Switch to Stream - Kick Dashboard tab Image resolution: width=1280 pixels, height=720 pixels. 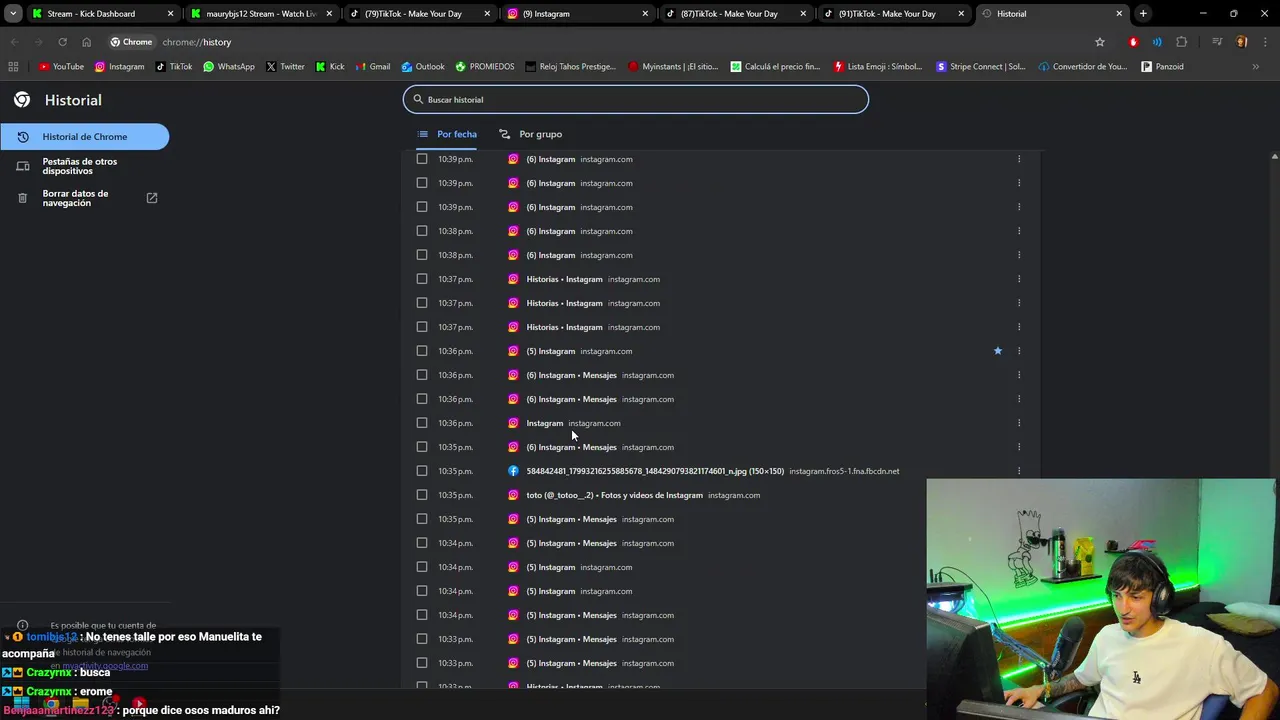coord(103,14)
